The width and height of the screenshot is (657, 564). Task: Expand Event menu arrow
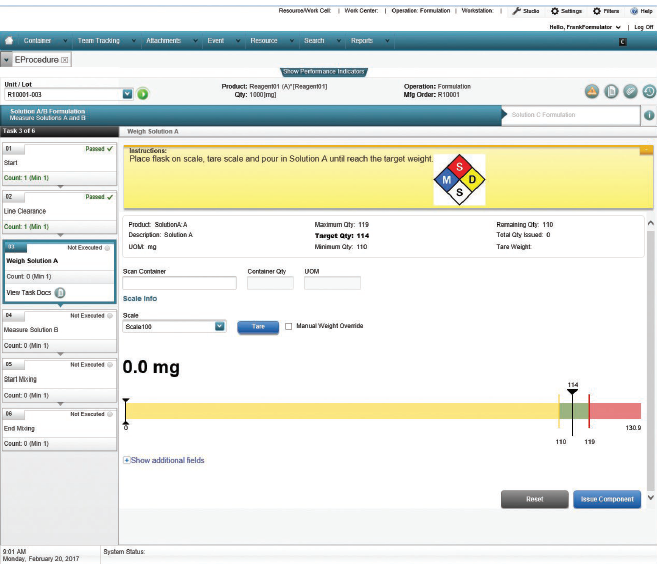point(238,41)
